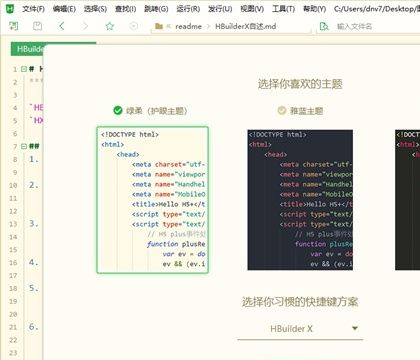Click the shortcut dropdown arrow
The height and width of the screenshot is (360, 420).
(x=355, y=328)
